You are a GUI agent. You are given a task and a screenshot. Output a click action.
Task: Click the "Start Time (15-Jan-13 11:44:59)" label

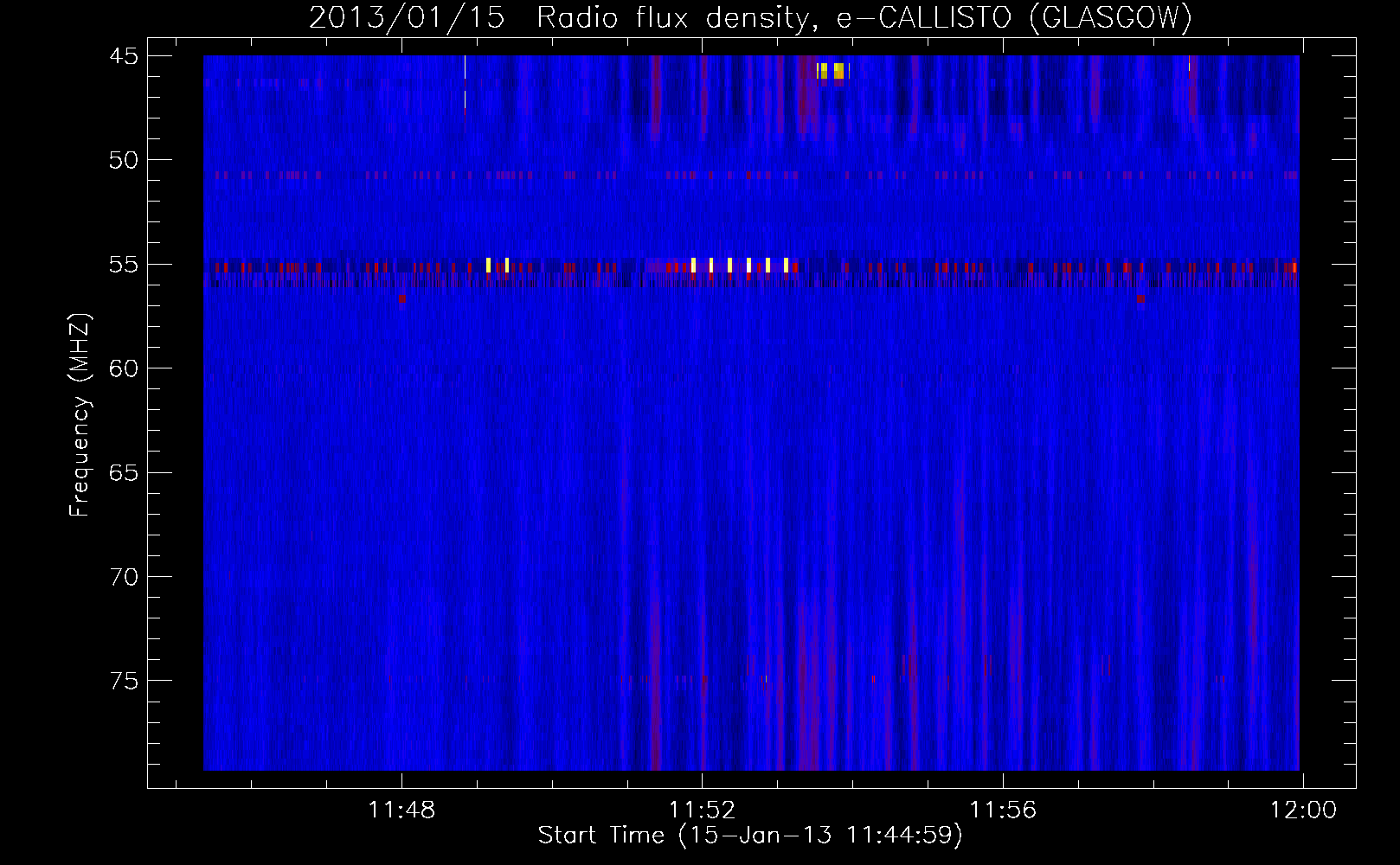[750, 836]
